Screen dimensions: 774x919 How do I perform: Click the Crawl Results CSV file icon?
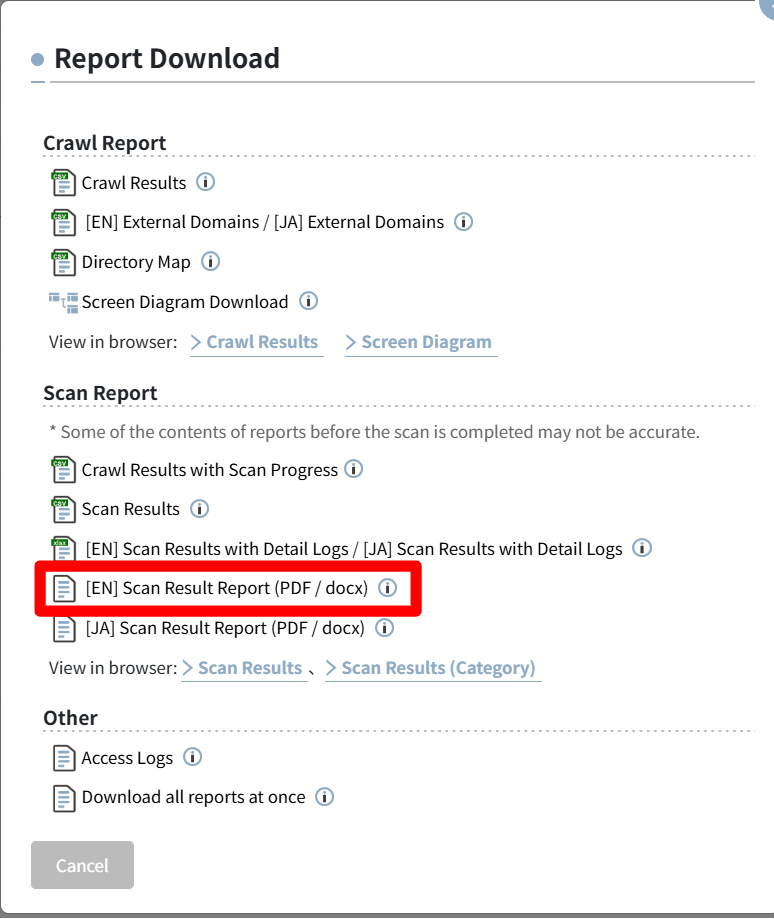[63, 183]
